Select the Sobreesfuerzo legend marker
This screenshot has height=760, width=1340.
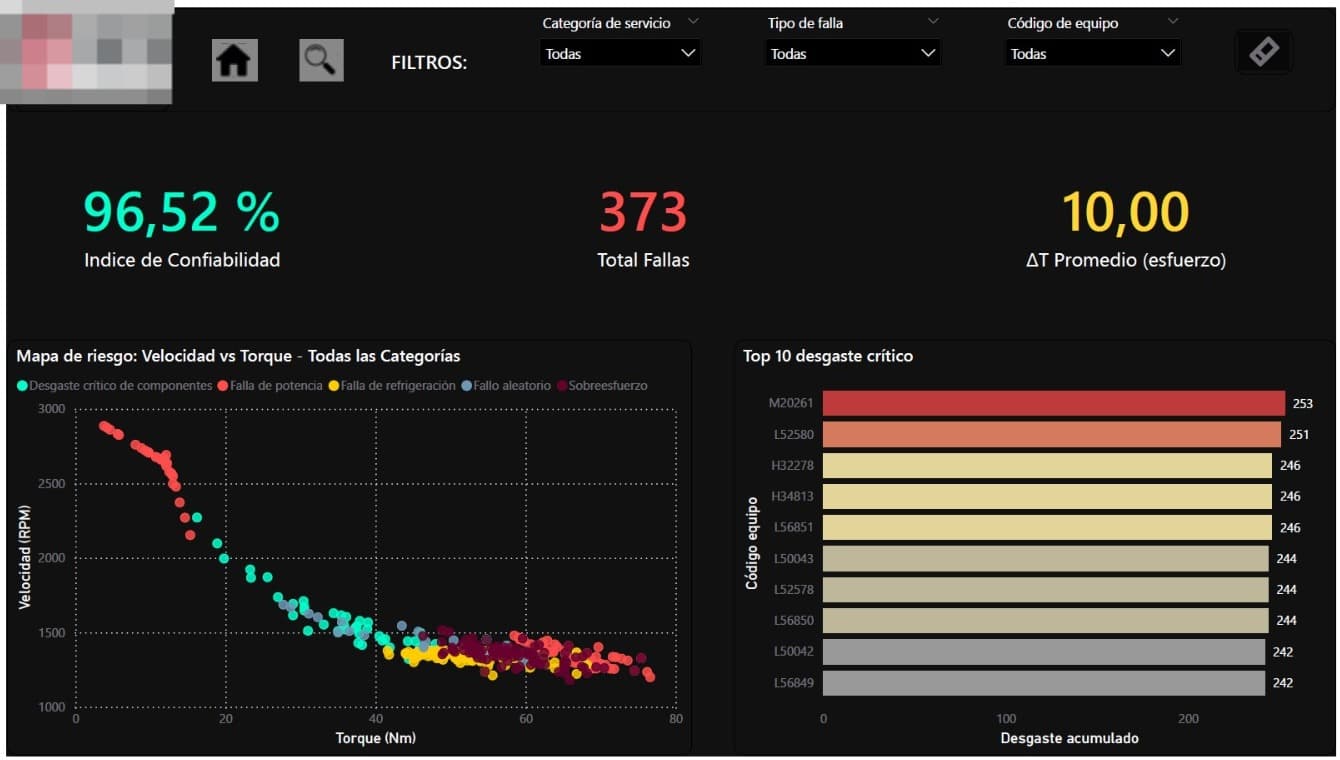562,386
